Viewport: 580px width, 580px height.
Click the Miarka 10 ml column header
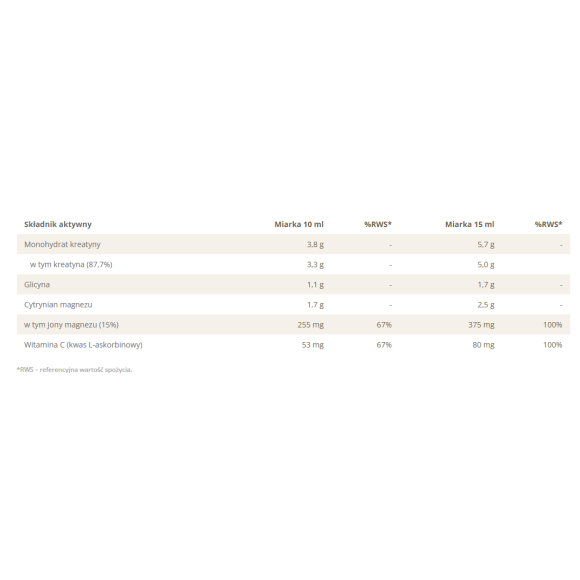[x=299, y=224]
